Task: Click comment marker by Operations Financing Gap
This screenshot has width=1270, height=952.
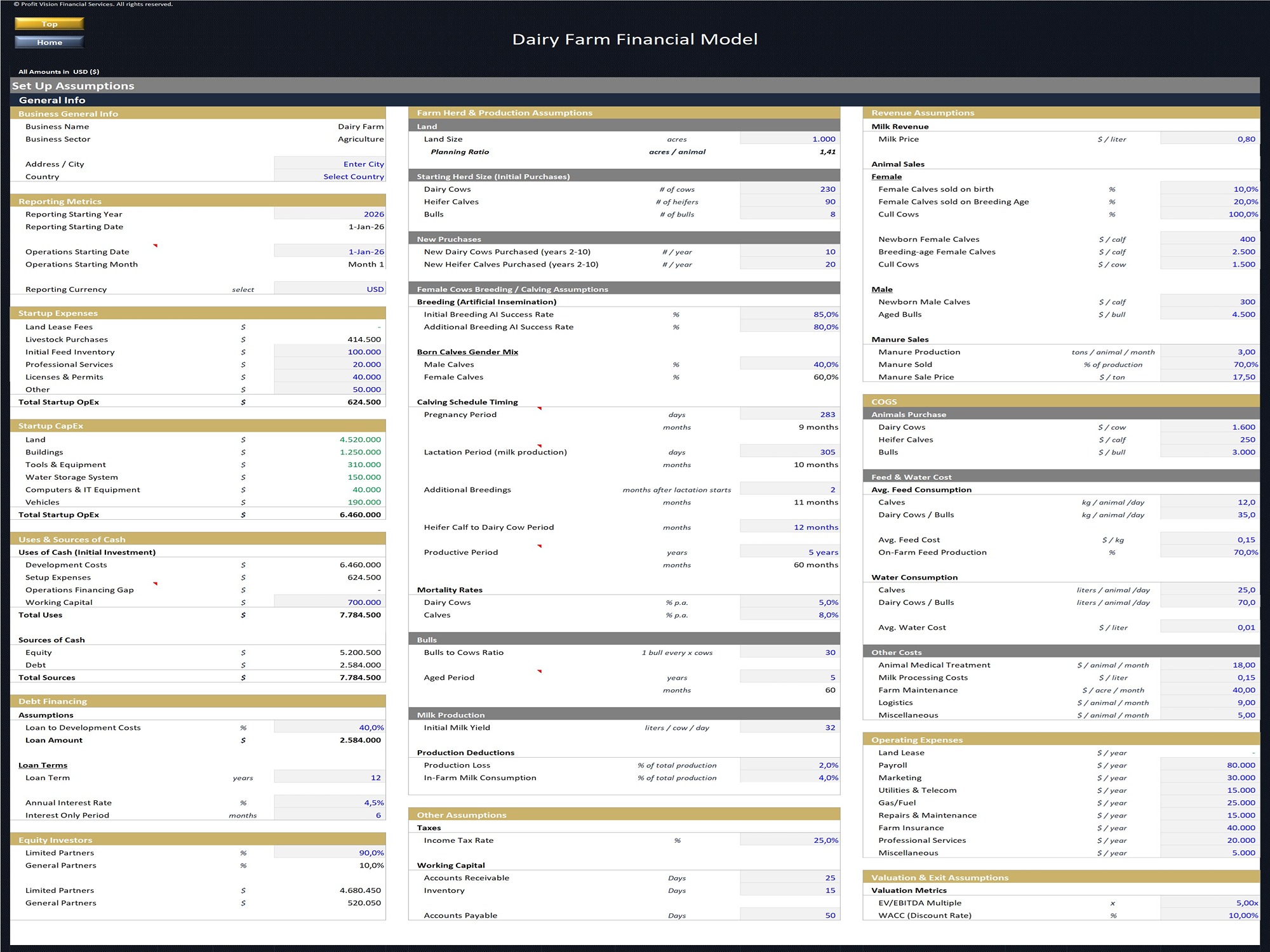Action: pyautogui.click(x=155, y=584)
